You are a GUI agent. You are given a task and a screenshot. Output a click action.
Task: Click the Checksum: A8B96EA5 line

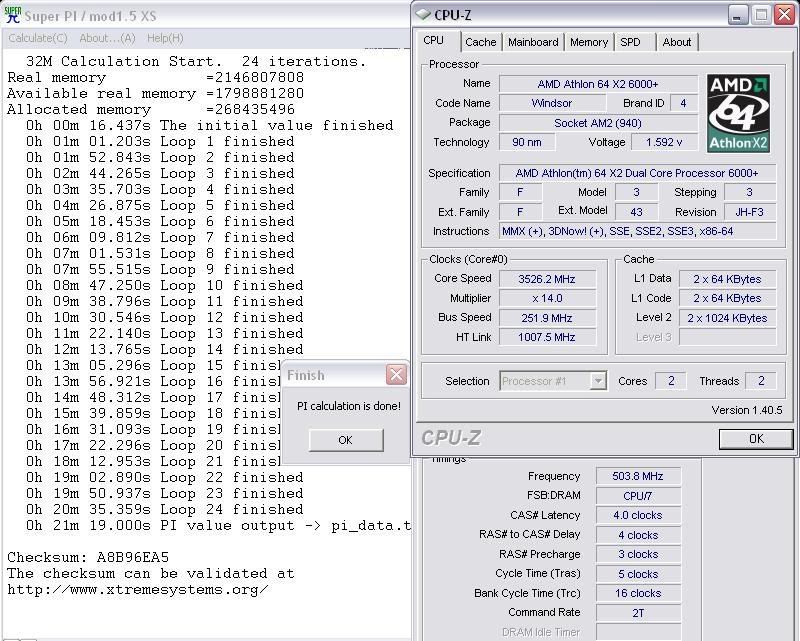(x=88, y=557)
